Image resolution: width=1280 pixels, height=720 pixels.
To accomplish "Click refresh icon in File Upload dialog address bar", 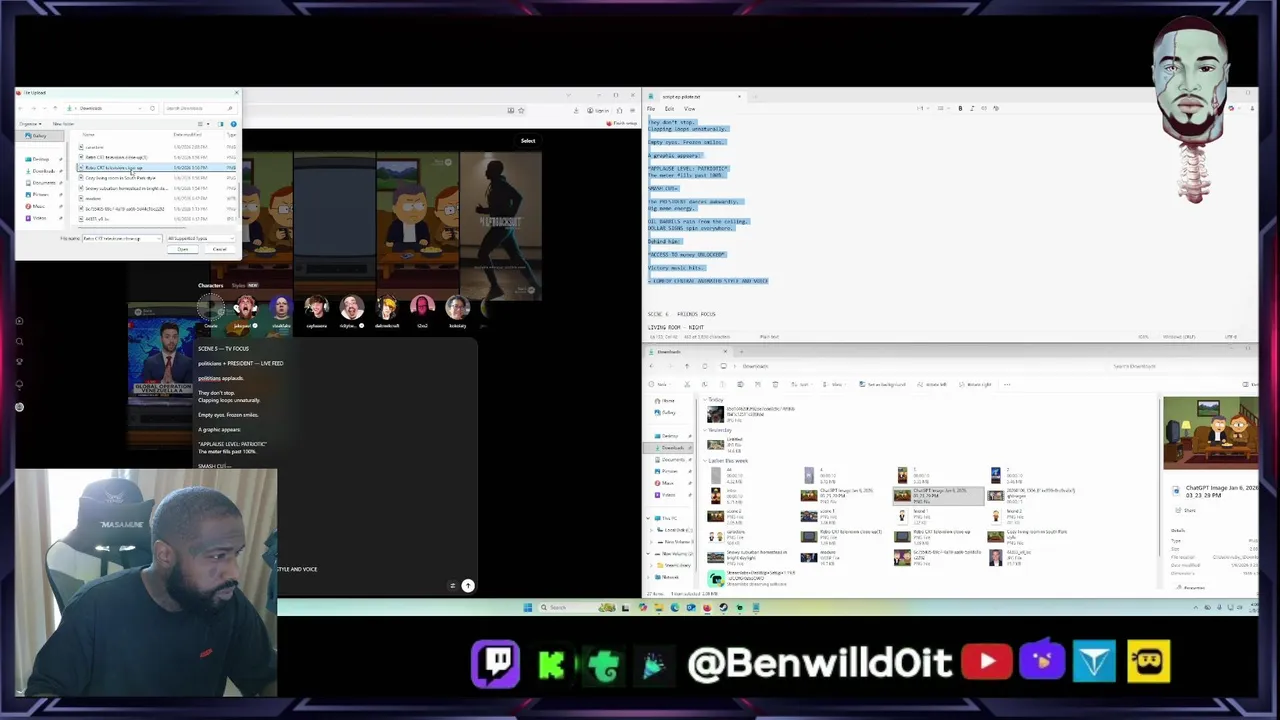I will point(152,108).
